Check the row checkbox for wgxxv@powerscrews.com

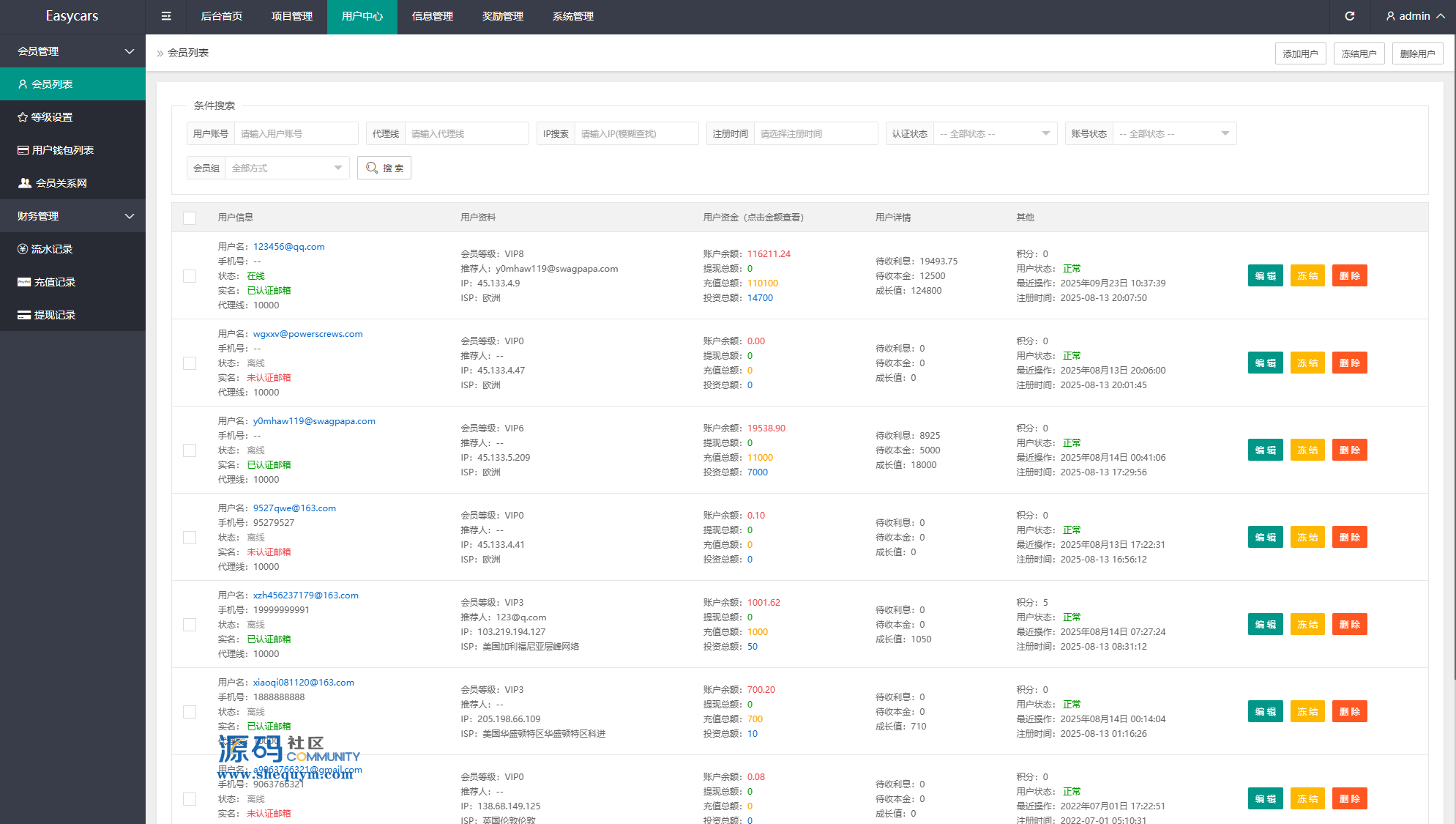click(190, 363)
